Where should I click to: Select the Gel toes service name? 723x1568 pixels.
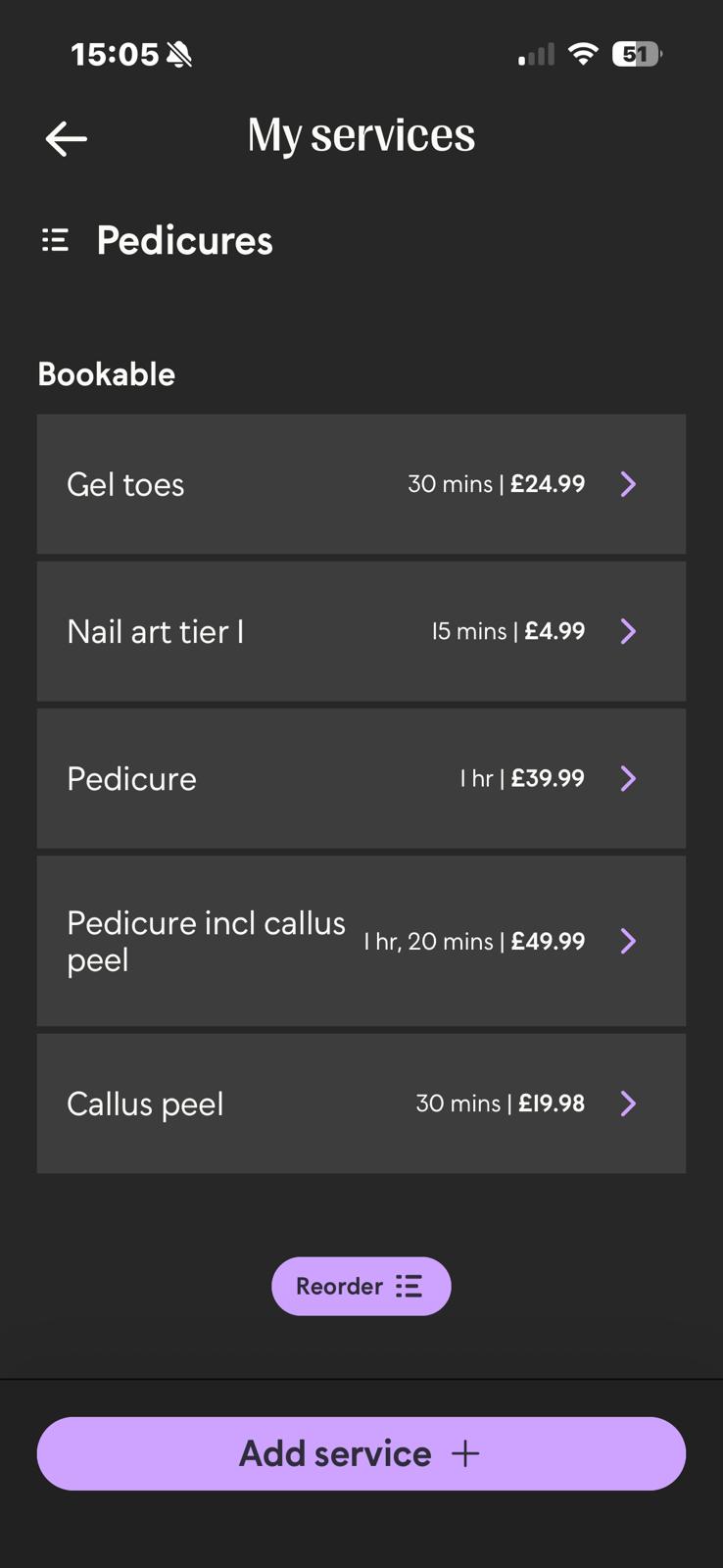(x=125, y=484)
